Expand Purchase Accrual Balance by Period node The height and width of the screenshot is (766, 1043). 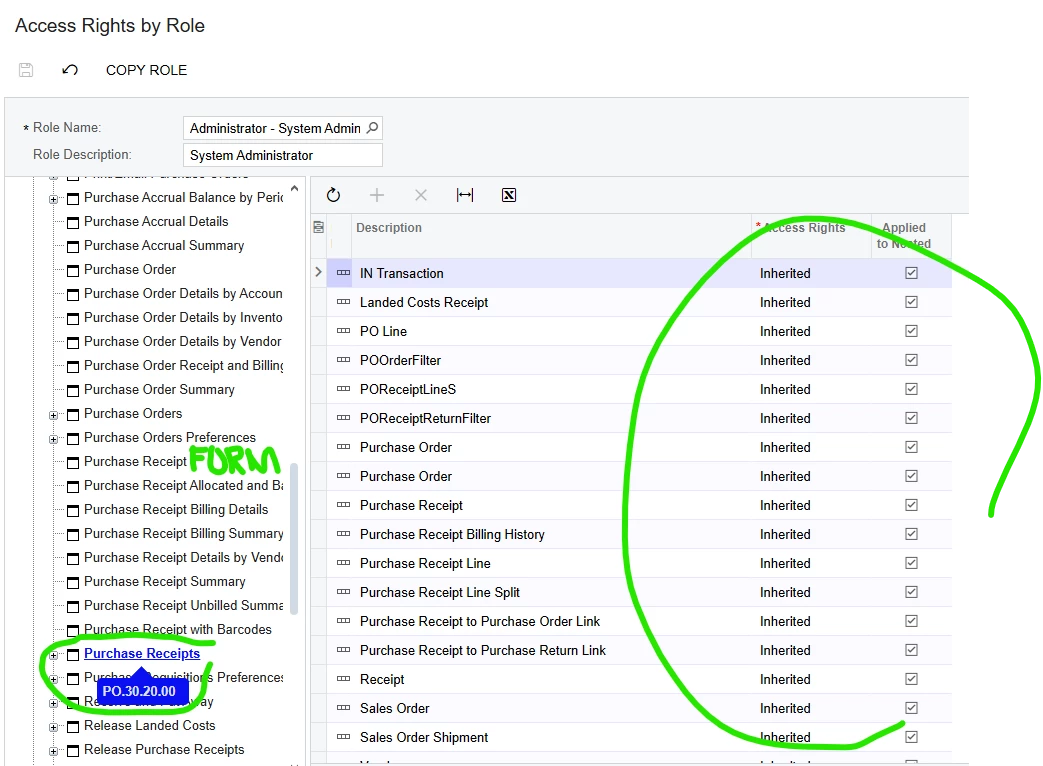click(53, 199)
